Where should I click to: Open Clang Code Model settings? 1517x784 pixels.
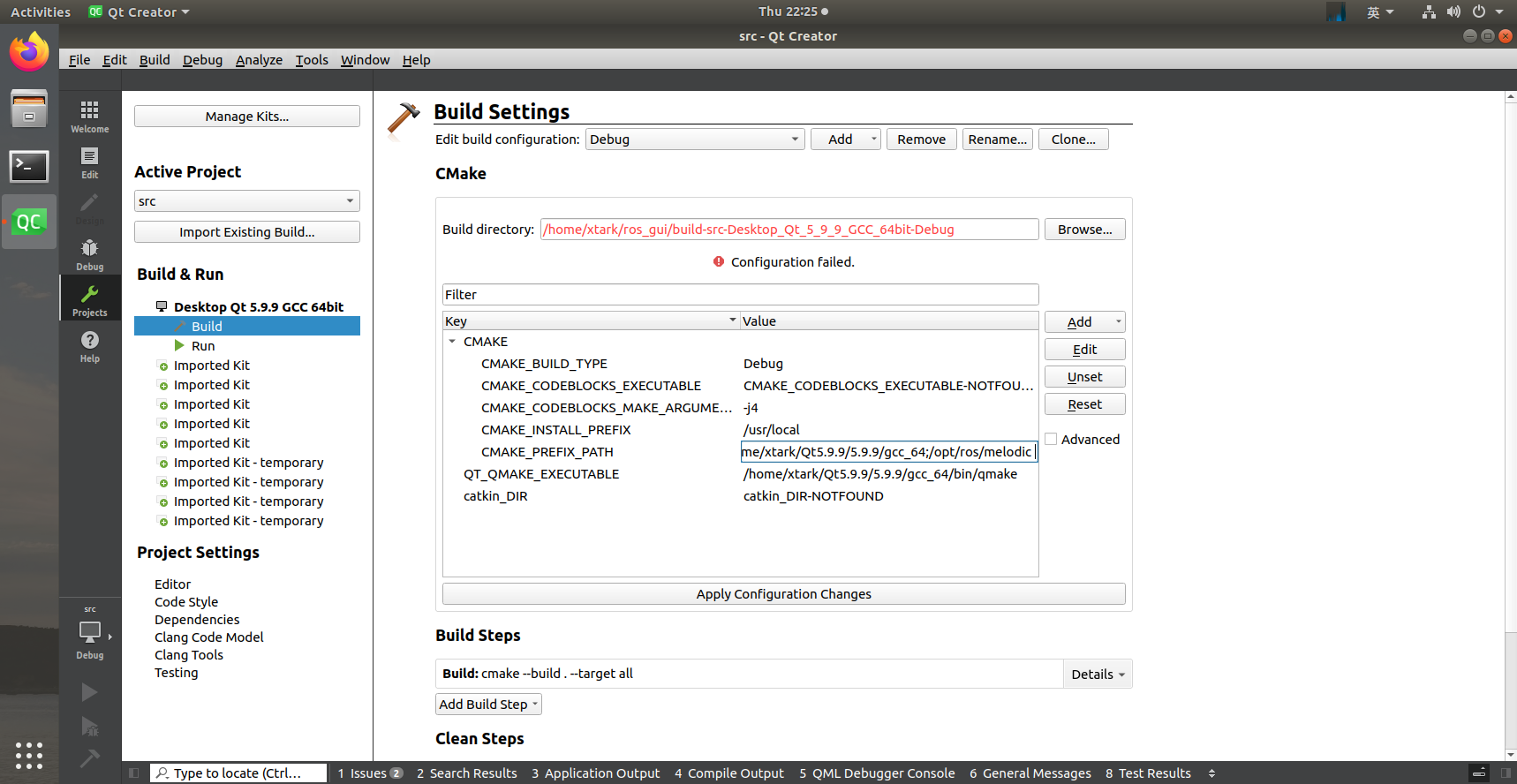[209, 637]
